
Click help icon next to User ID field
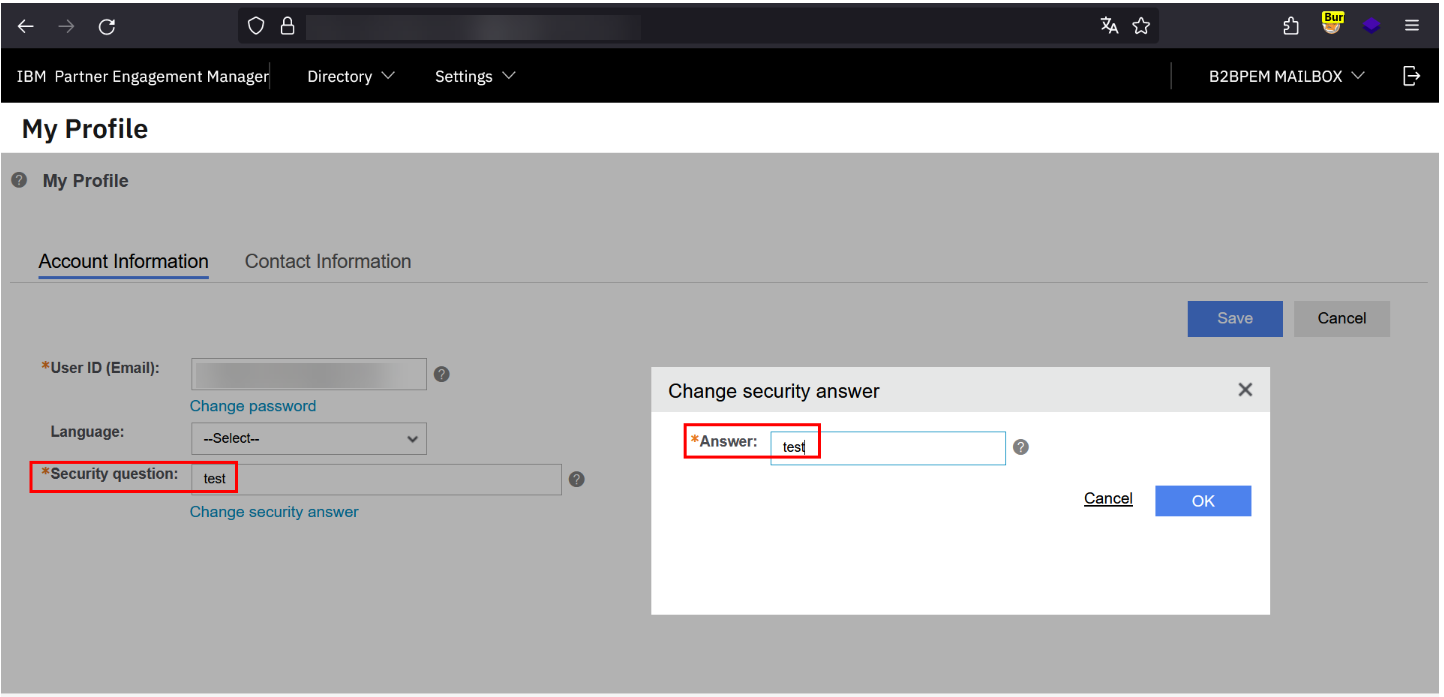pos(441,374)
